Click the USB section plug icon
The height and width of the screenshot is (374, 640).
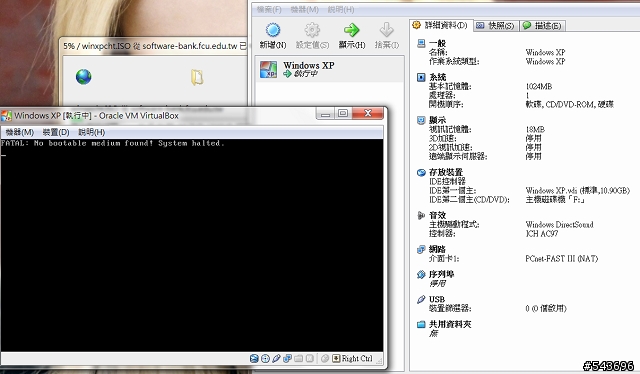[x=421, y=299]
